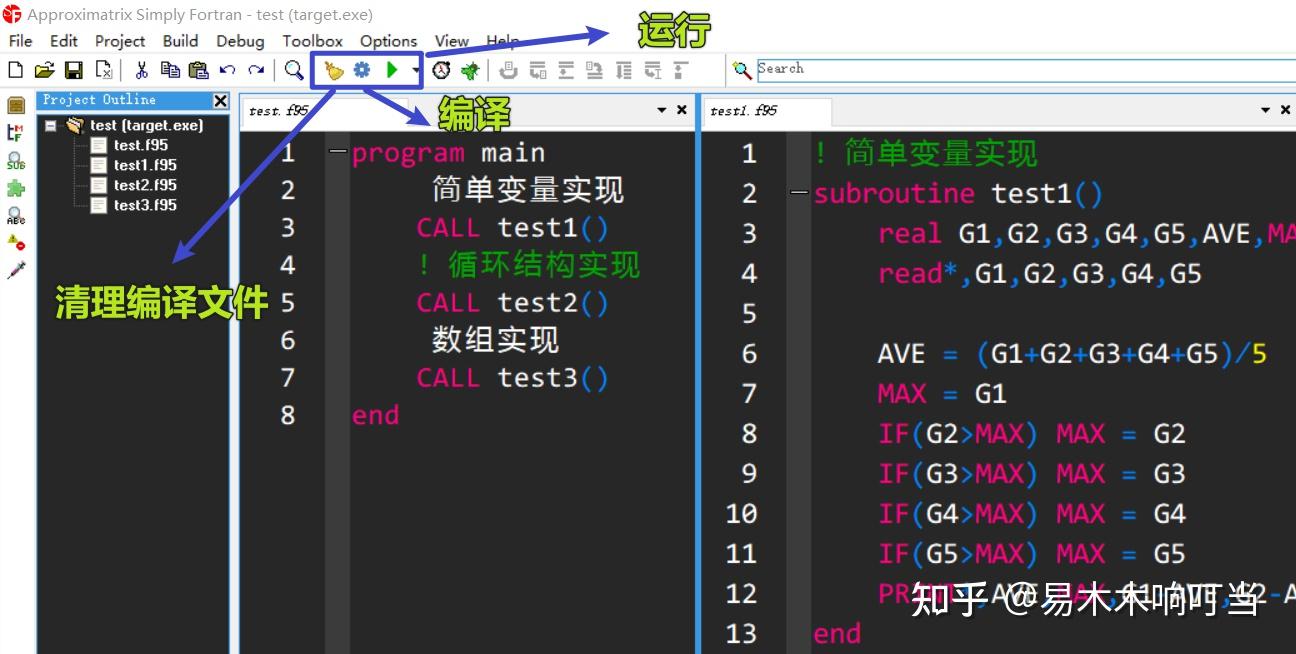
Task: Click the search icon beside the Search box
Action: [x=742, y=70]
